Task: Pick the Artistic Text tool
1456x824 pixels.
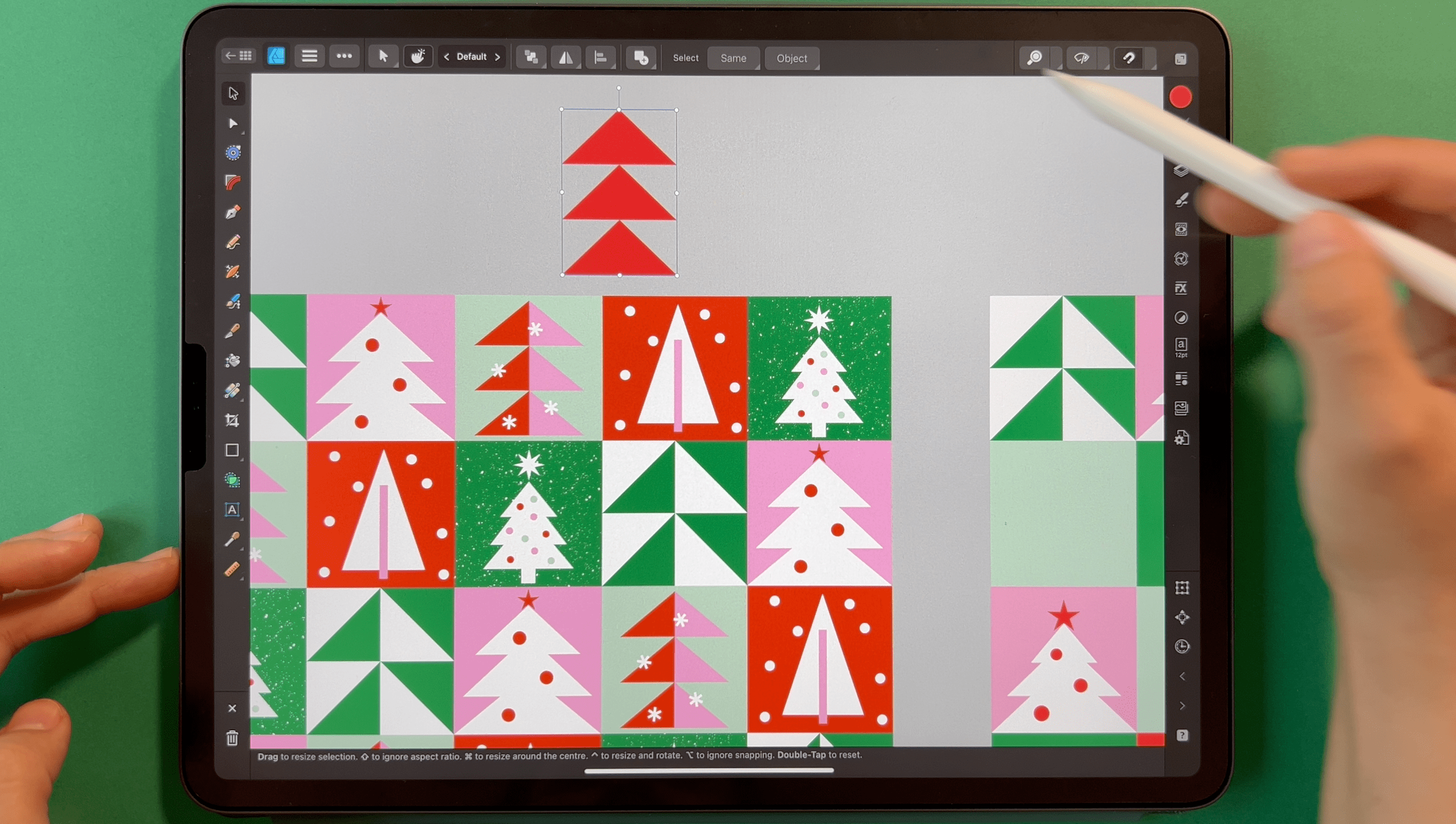Action: pos(232,509)
